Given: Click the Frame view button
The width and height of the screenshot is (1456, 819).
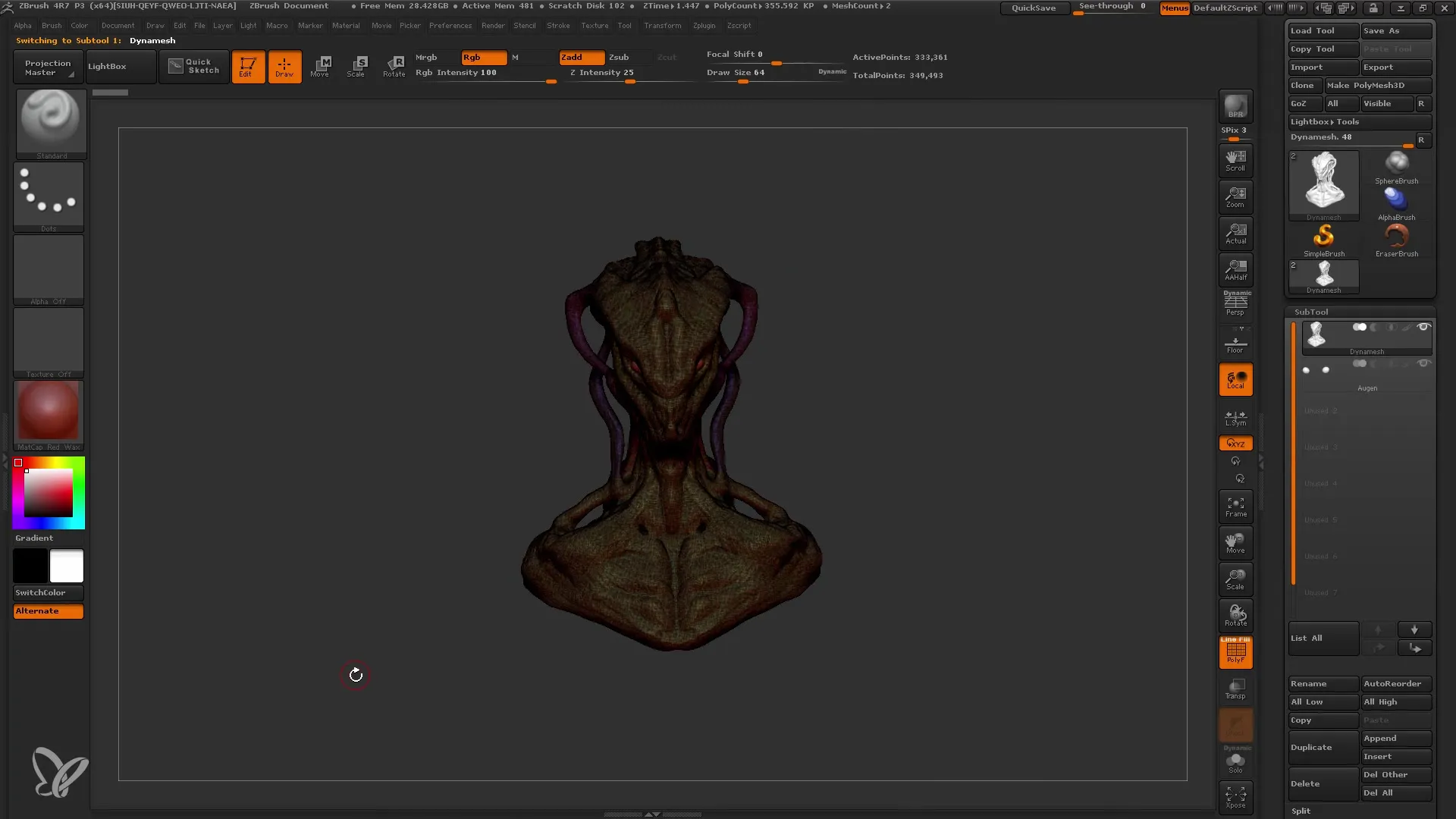Looking at the screenshot, I should coord(1237,506).
